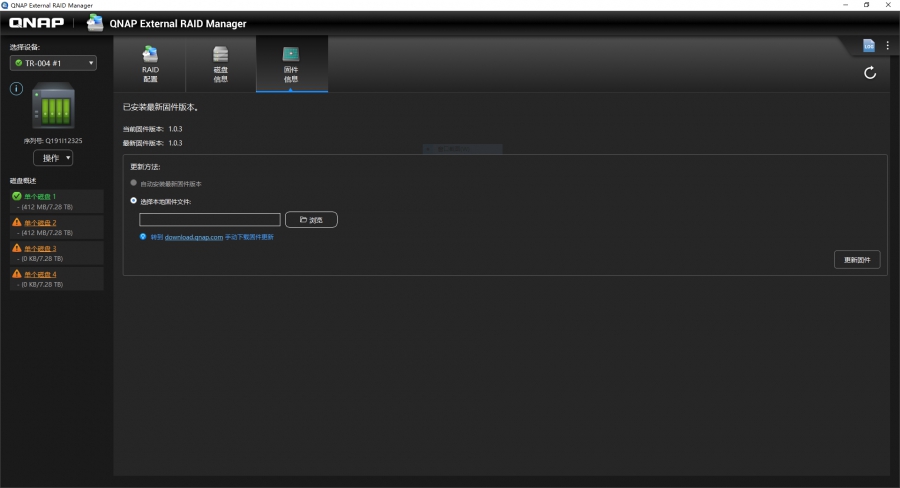The height and width of the screenshot is (488, 900).
Task: Open the 操作 actions dropdown
Action: (53, 158)
